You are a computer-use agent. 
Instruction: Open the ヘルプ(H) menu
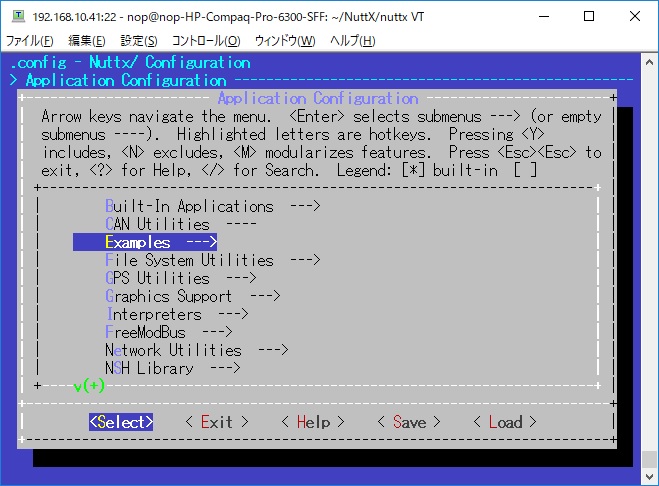coord(352,41)
